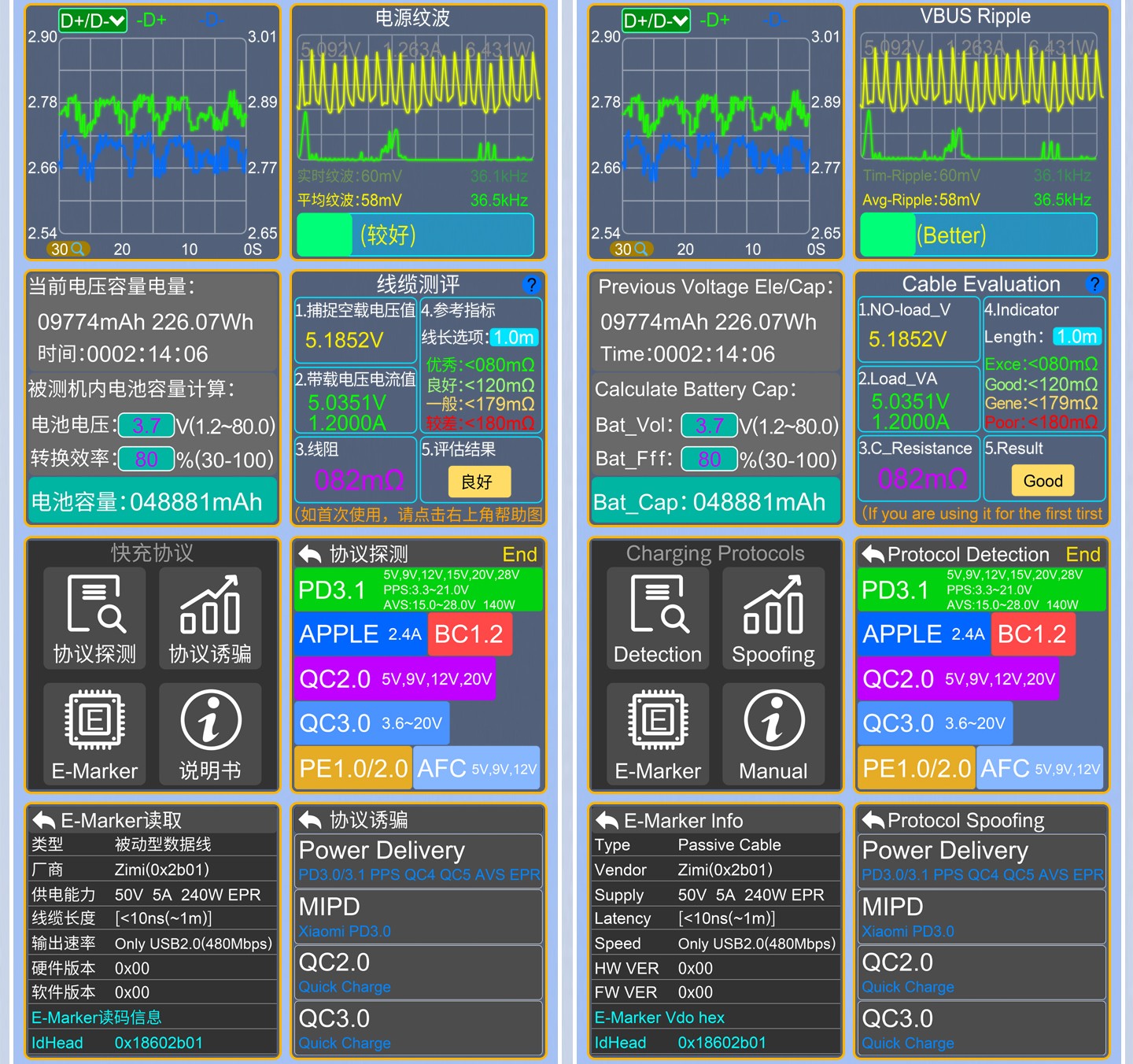
Task: Click Zimi(0x2b01) in the Vendor row
Action: coord(725,870)
